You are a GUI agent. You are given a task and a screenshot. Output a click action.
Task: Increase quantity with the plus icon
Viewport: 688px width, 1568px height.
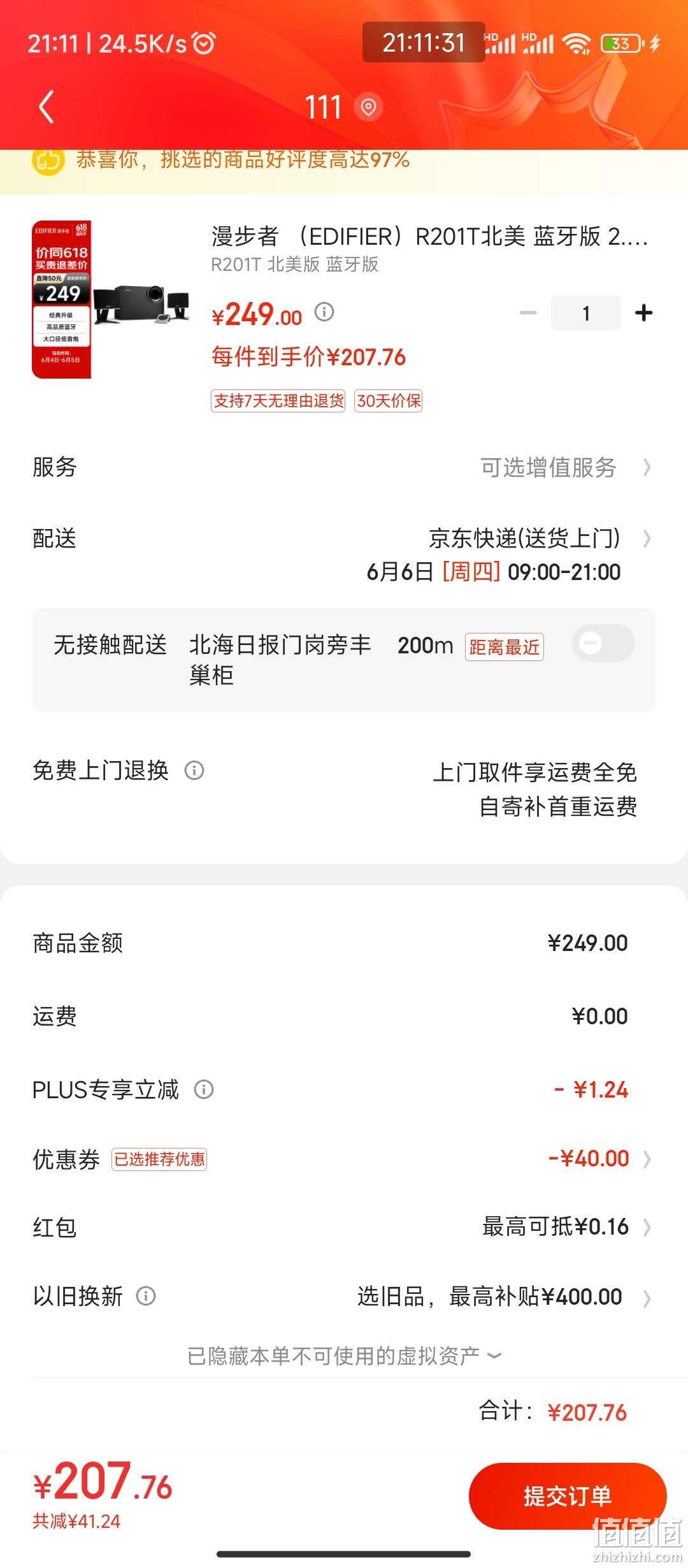coord(644,312)
